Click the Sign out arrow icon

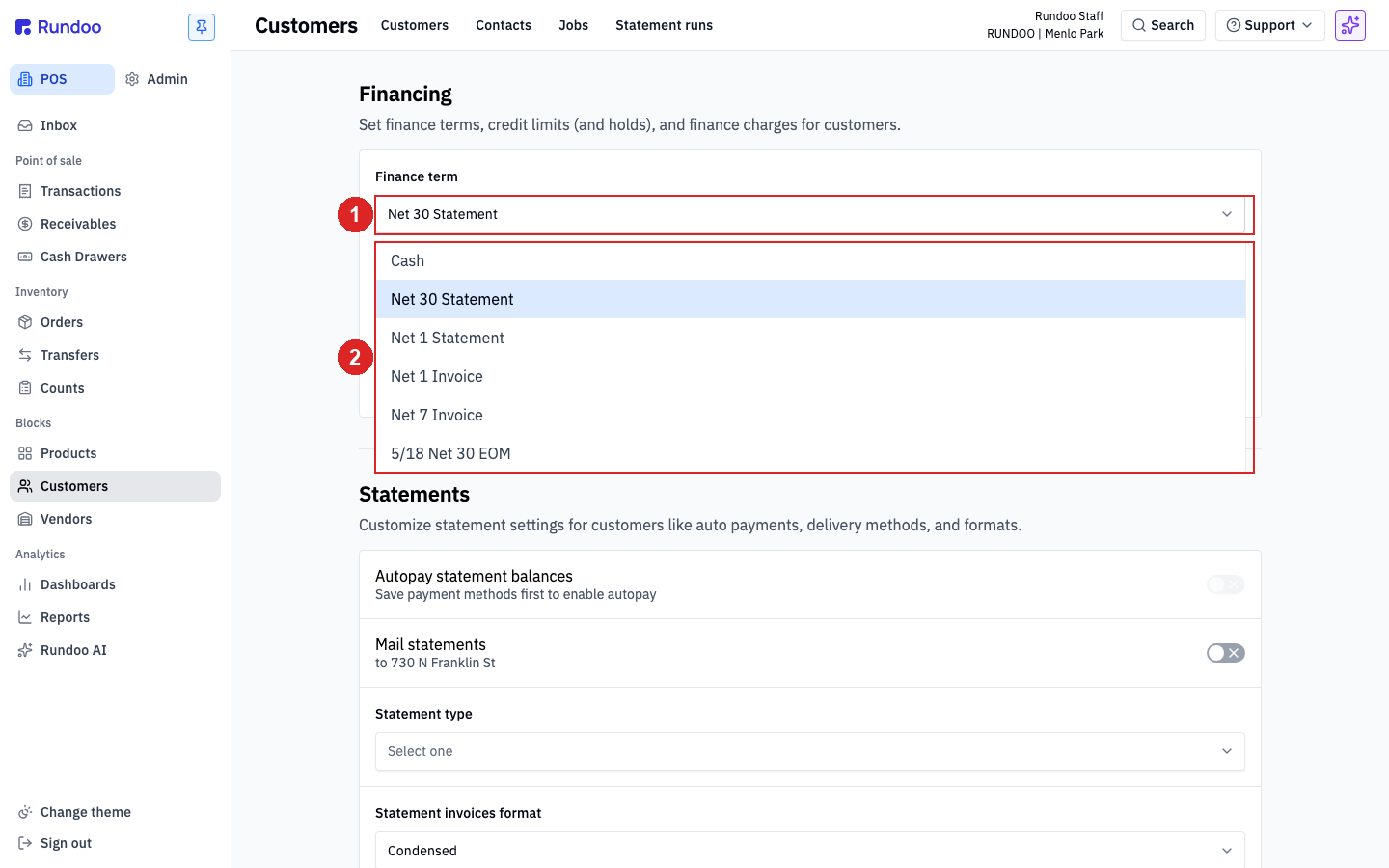point(25,843)
